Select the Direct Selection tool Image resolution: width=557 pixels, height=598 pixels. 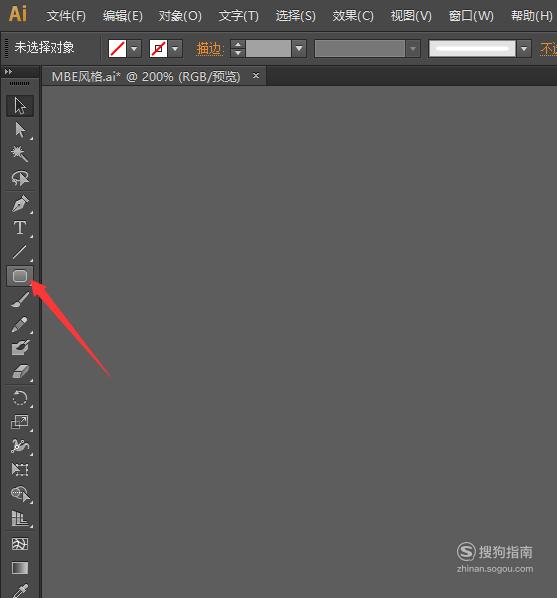[x=20, y=130]
